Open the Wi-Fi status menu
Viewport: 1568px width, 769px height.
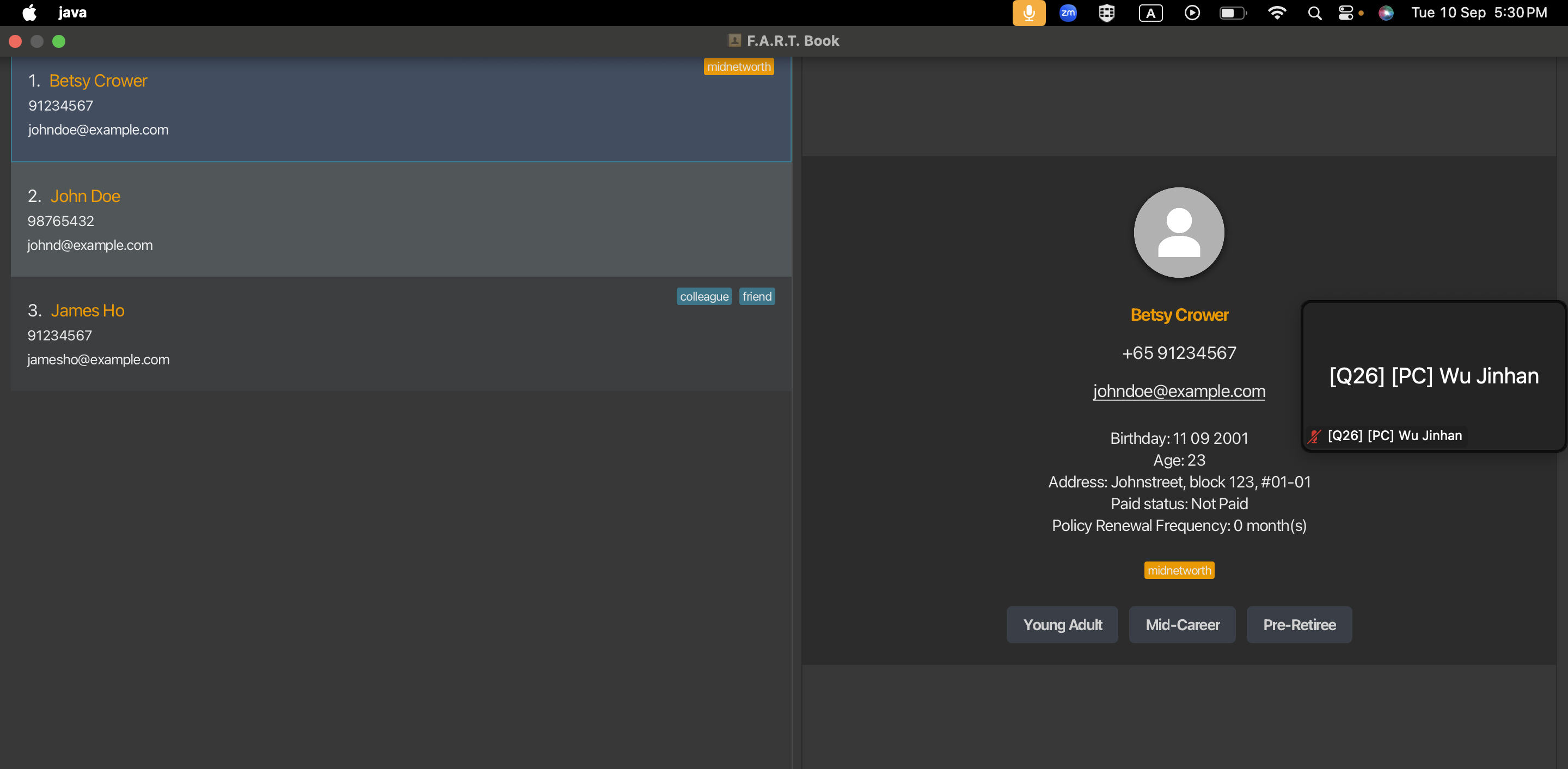tap(1276, 13)
